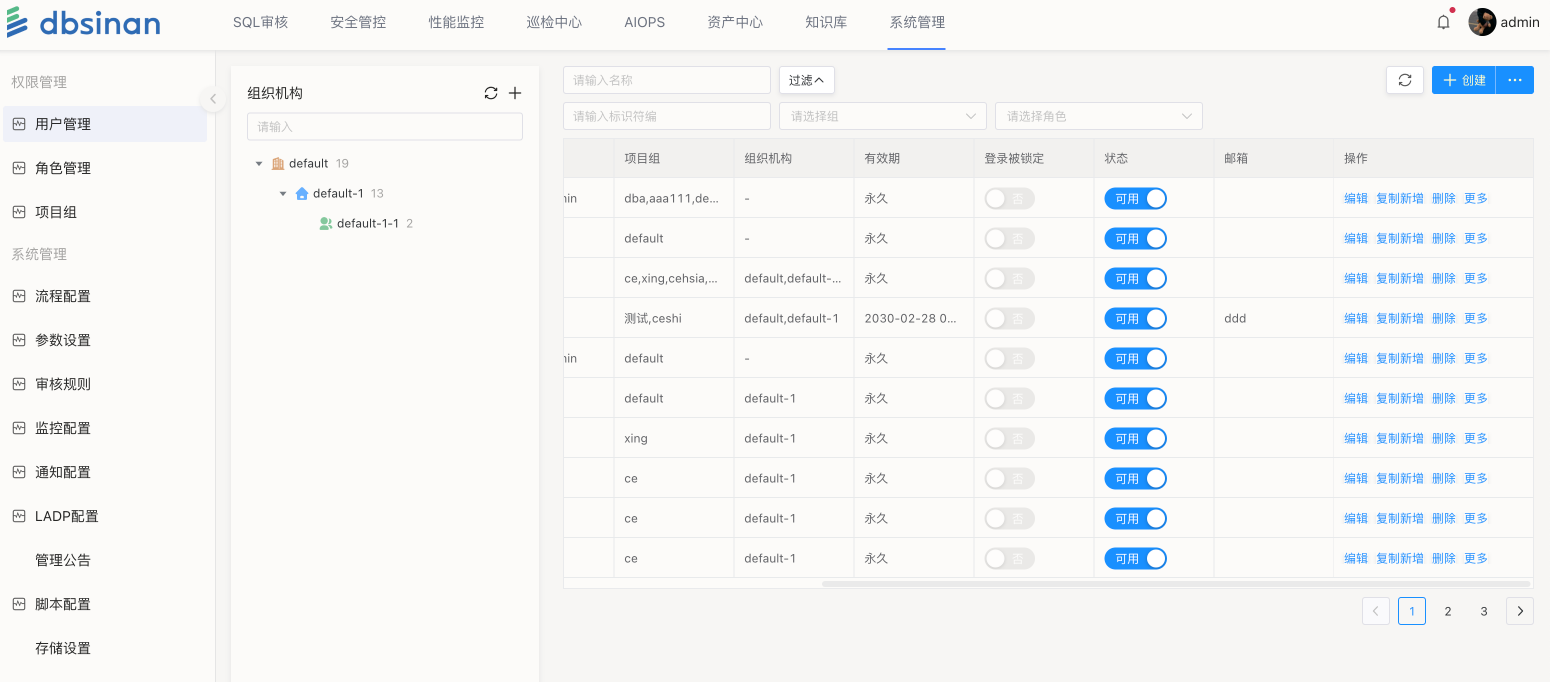Click the 创建 button
This screenshot has height=682, width=1550.
click(x=1464, y=80)
